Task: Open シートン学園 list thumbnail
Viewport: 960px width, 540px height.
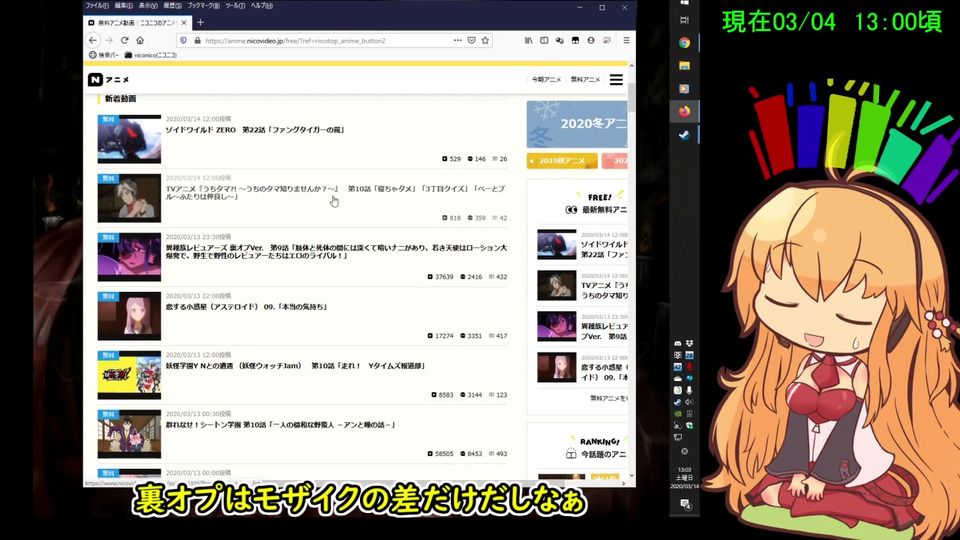Action: (129, 434)
